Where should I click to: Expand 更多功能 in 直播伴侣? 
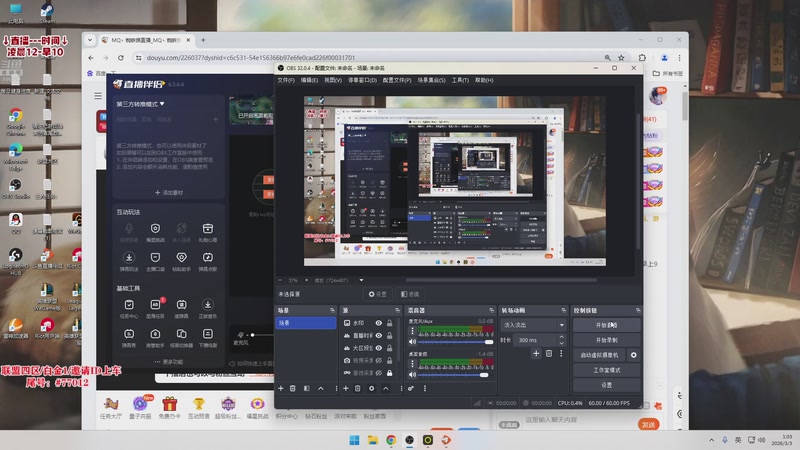[169, 362]
